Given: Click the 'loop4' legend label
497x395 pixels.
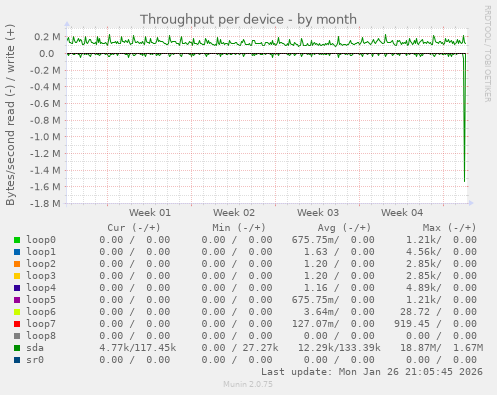Looking at the screenshot, I should coord(41,288).
